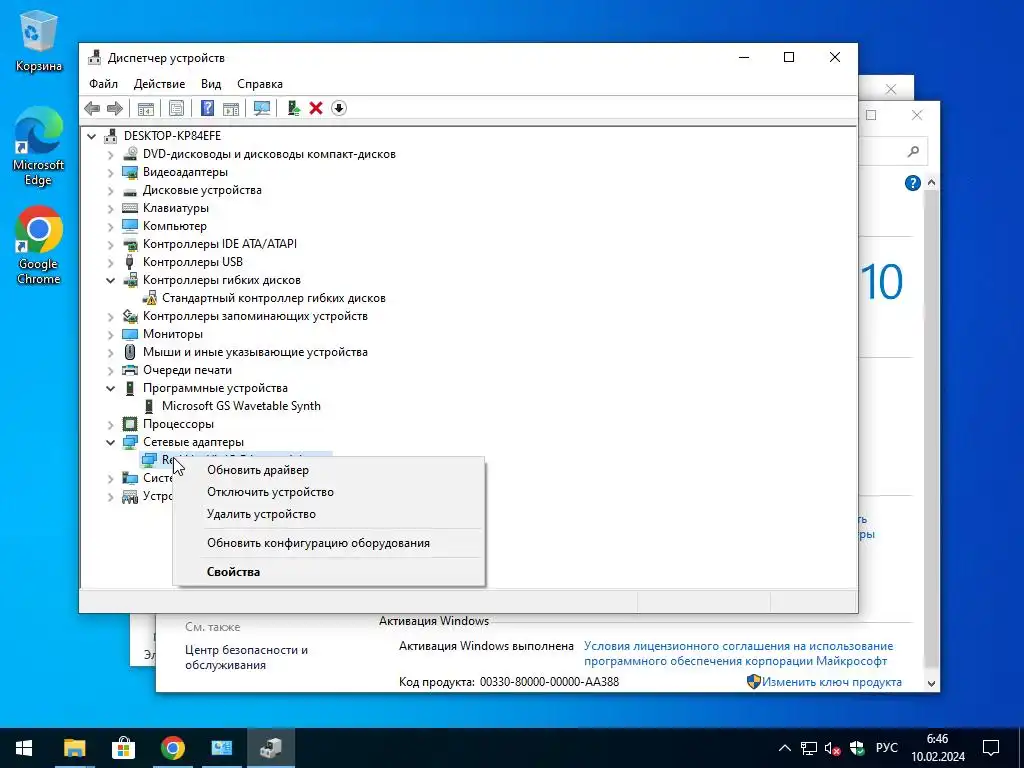Open Microsoft Store from the taskbar
1024x768 pixels.
[x=123, y=748]
